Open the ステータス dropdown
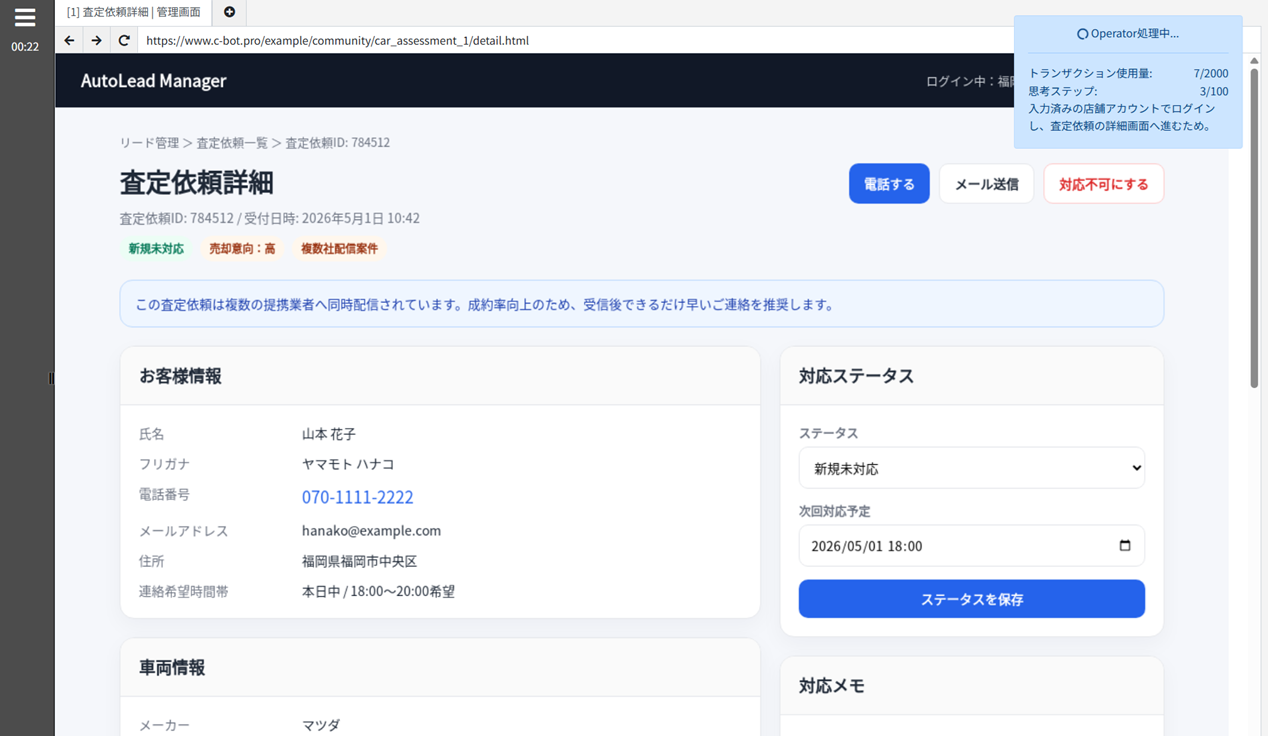Viewport: 1268px width, 736px height. [971, 468]
